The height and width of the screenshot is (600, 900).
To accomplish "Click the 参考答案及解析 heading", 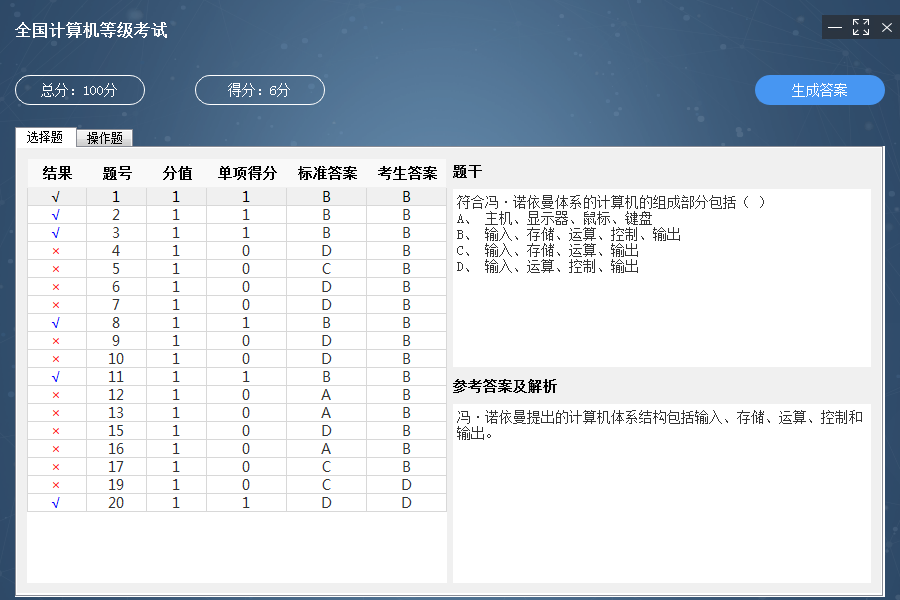I will [505, 386].
